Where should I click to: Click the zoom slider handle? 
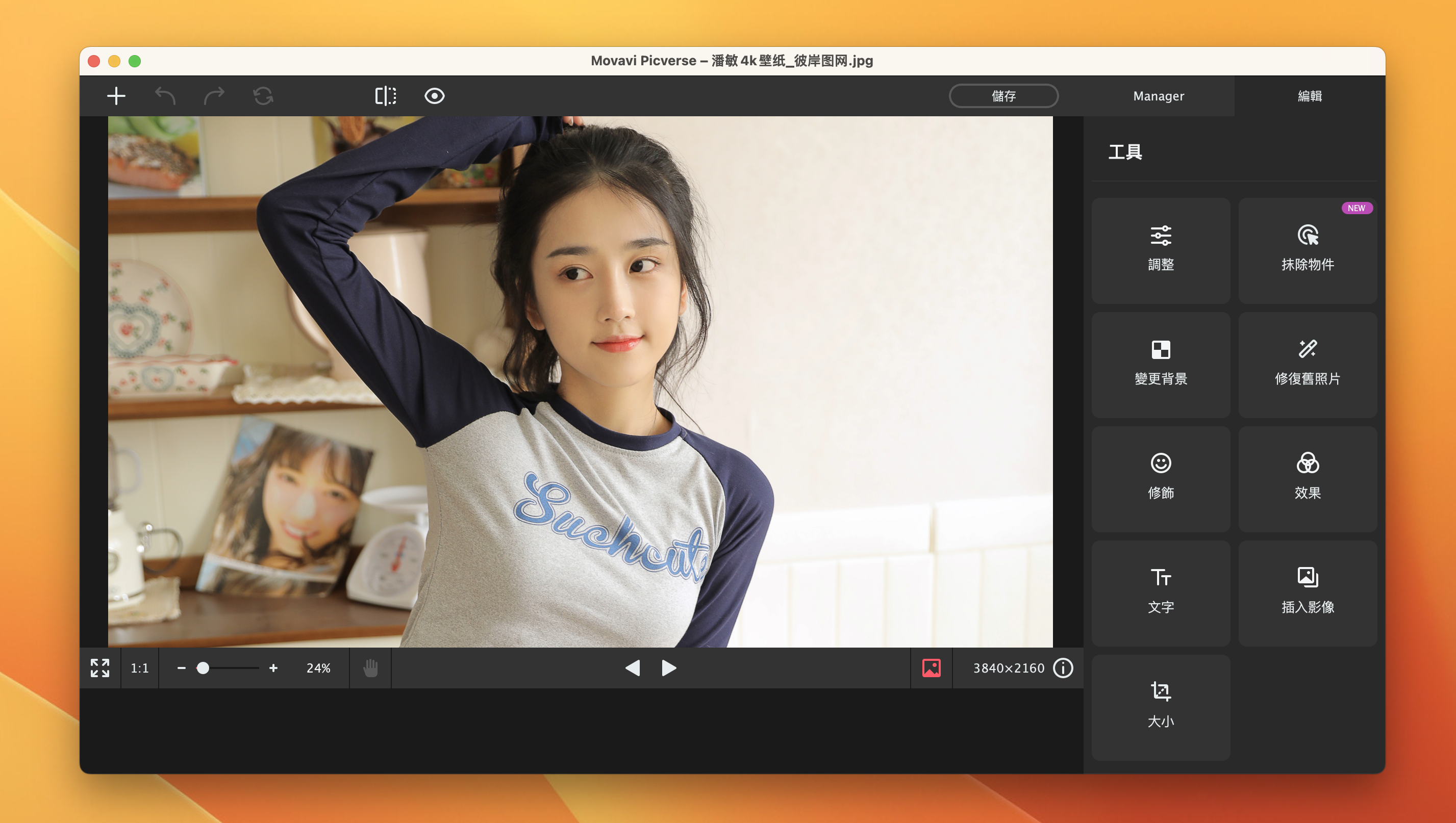[203, 668]
